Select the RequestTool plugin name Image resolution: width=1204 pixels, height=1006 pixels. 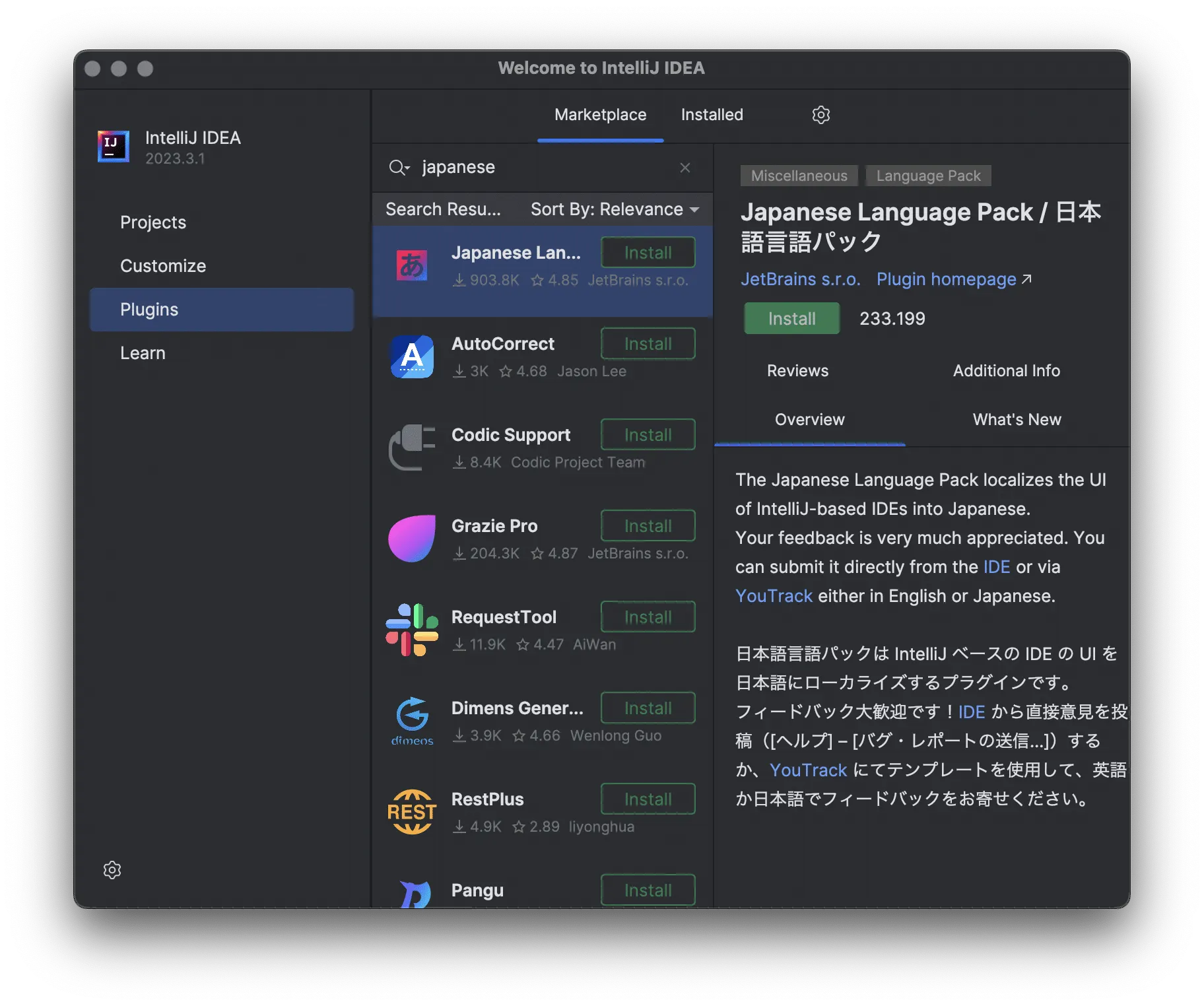tap(504, 617)
